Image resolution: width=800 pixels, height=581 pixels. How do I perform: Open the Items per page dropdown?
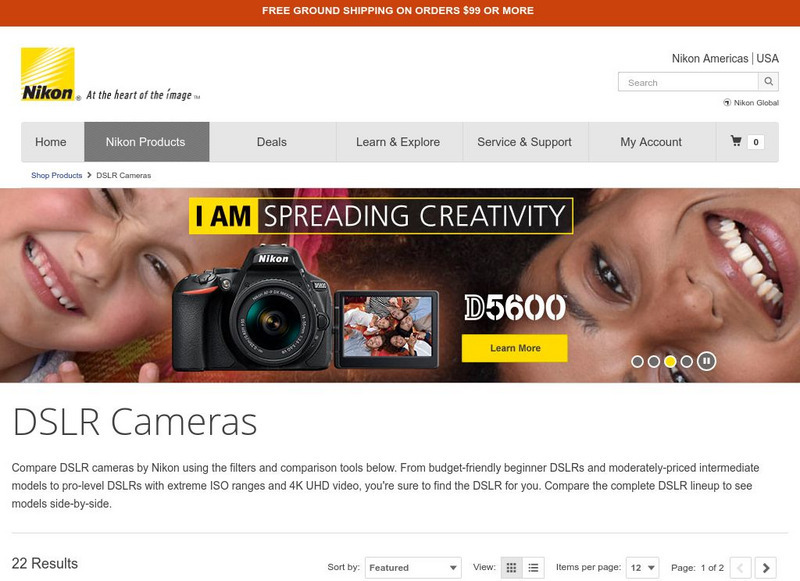click(x=642, y=566)
